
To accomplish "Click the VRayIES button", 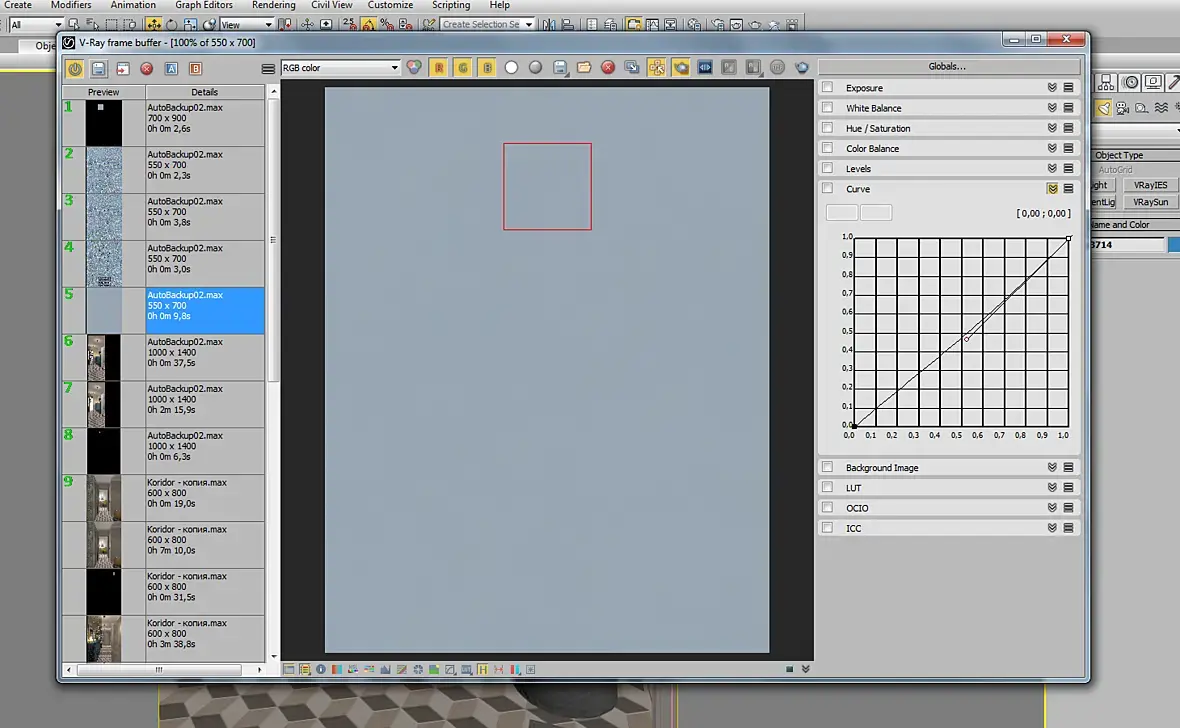I will [1151, 185].
